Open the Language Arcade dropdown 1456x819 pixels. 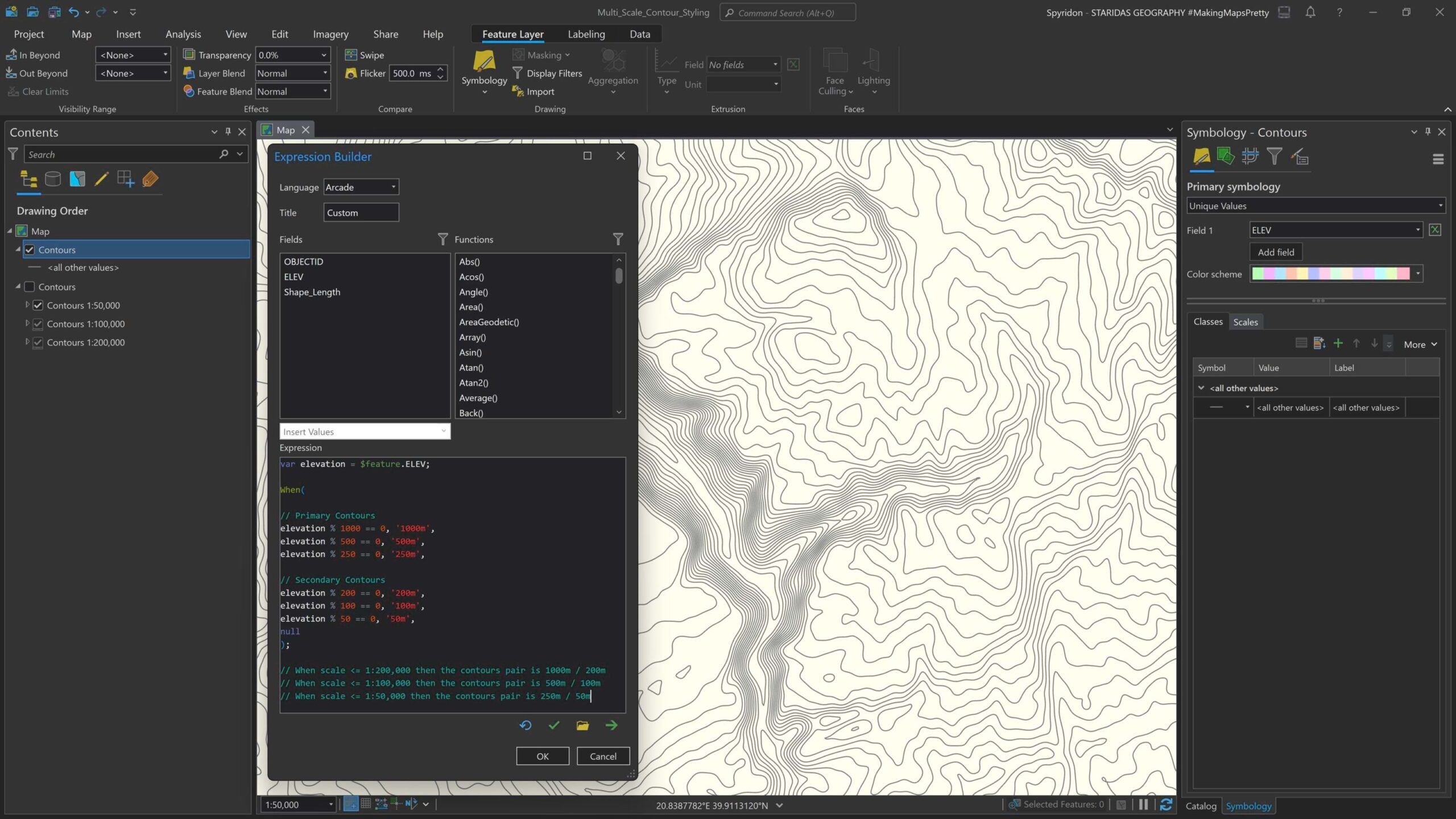[x=361, y=187]
